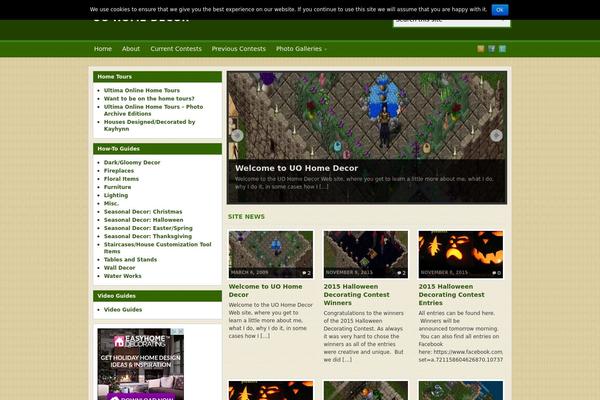The image size is (600, 400).
Task: Click slider title Welcome to UO Home Decor
Action: click(x=297, y=168)
